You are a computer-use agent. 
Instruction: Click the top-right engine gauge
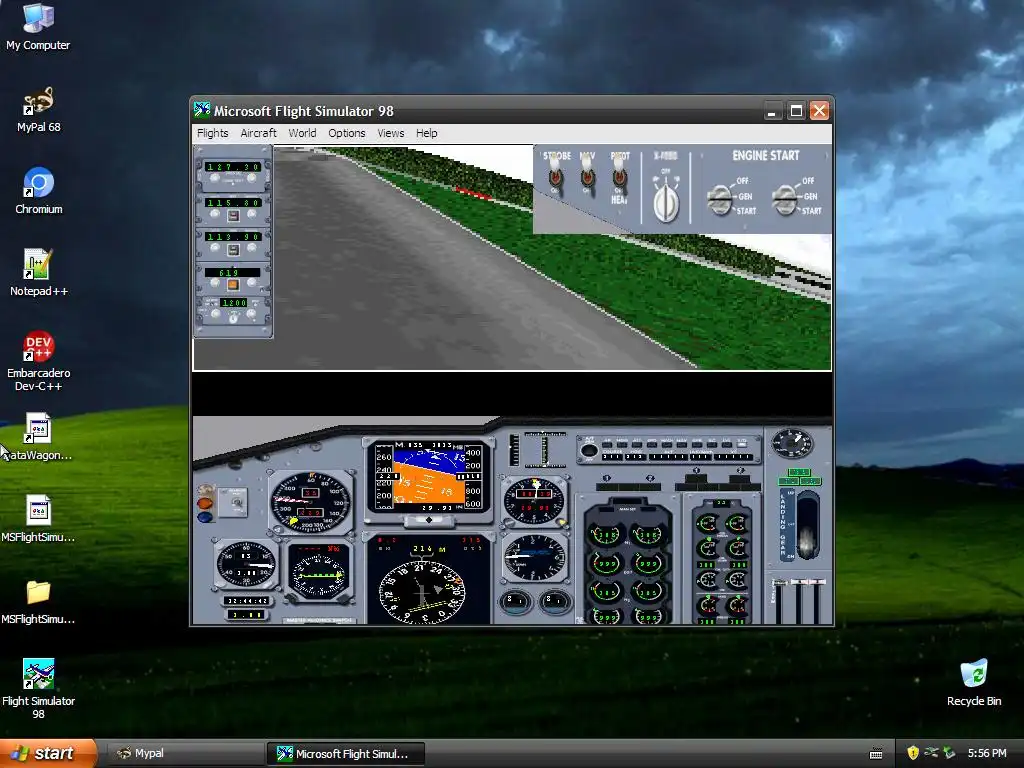648,535
